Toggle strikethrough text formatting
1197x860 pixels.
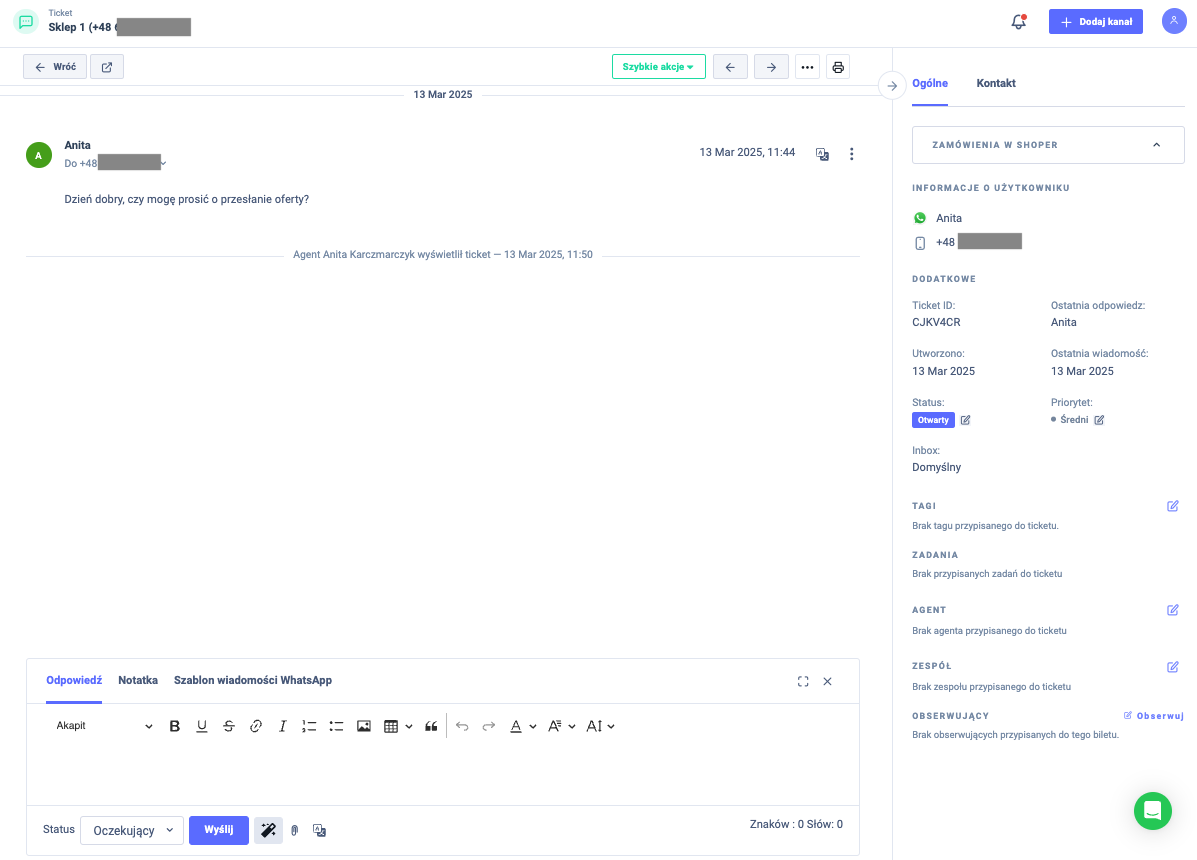click(x=229, y=726)
